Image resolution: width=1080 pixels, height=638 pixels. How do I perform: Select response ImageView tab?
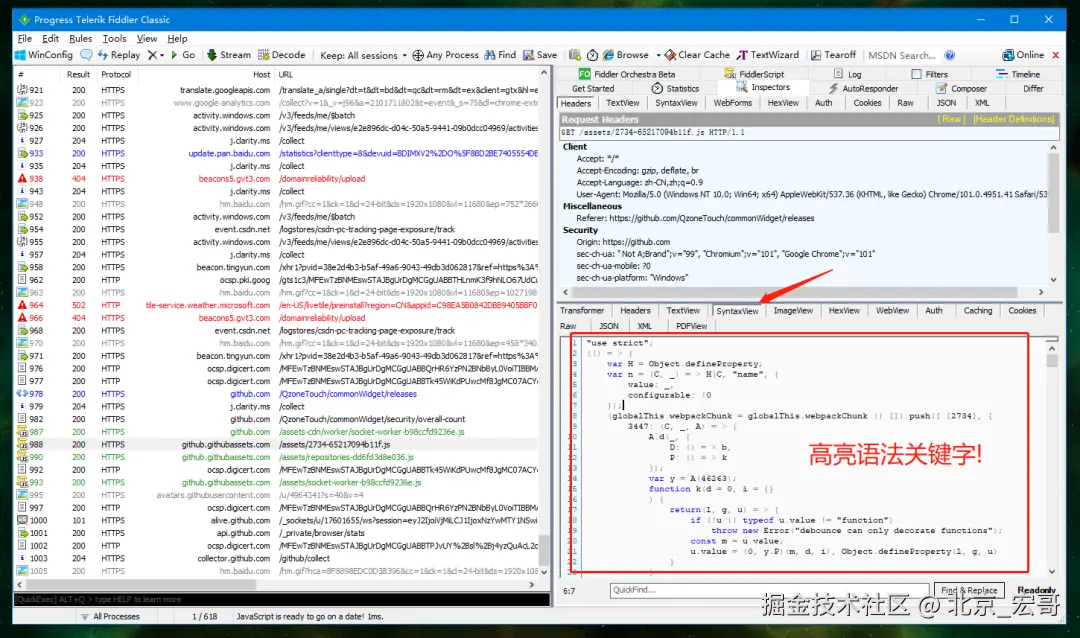pos(793,311)
